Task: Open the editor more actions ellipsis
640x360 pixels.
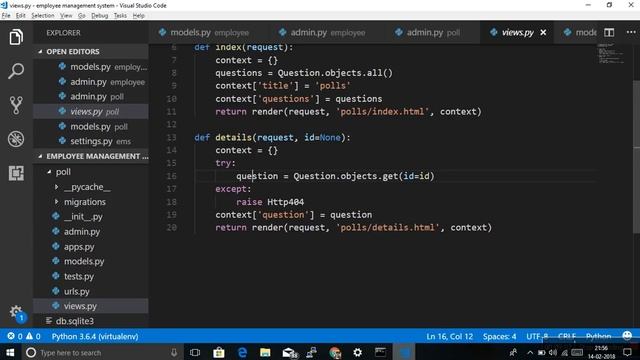Action: [x=631, y=32]
